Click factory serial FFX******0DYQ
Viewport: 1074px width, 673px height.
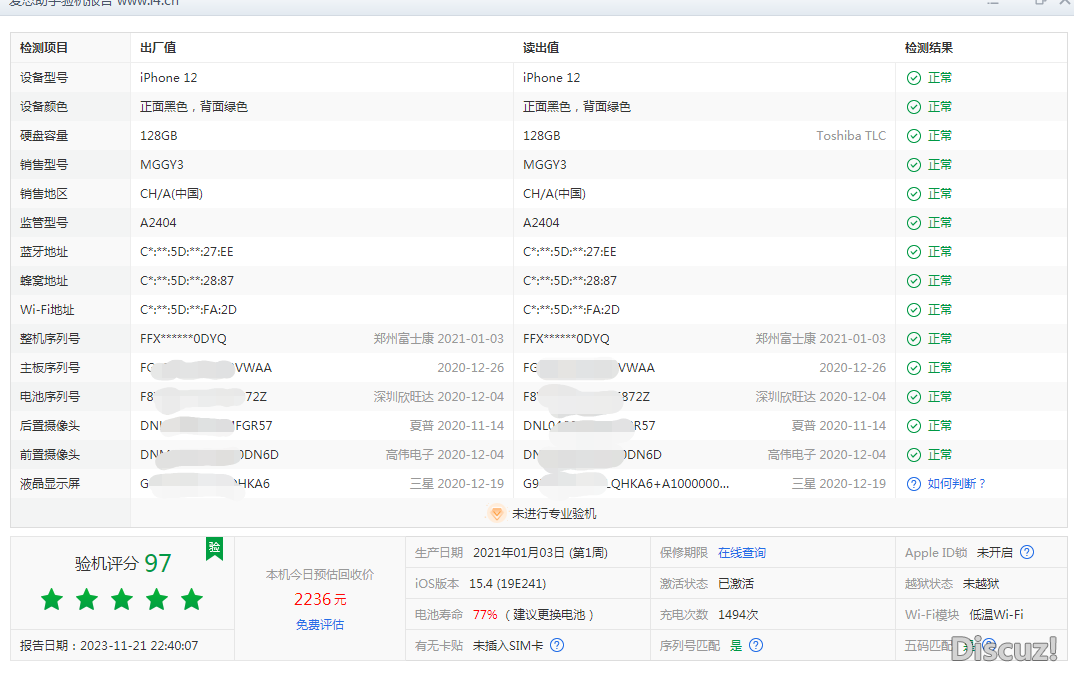coord(183,339)
